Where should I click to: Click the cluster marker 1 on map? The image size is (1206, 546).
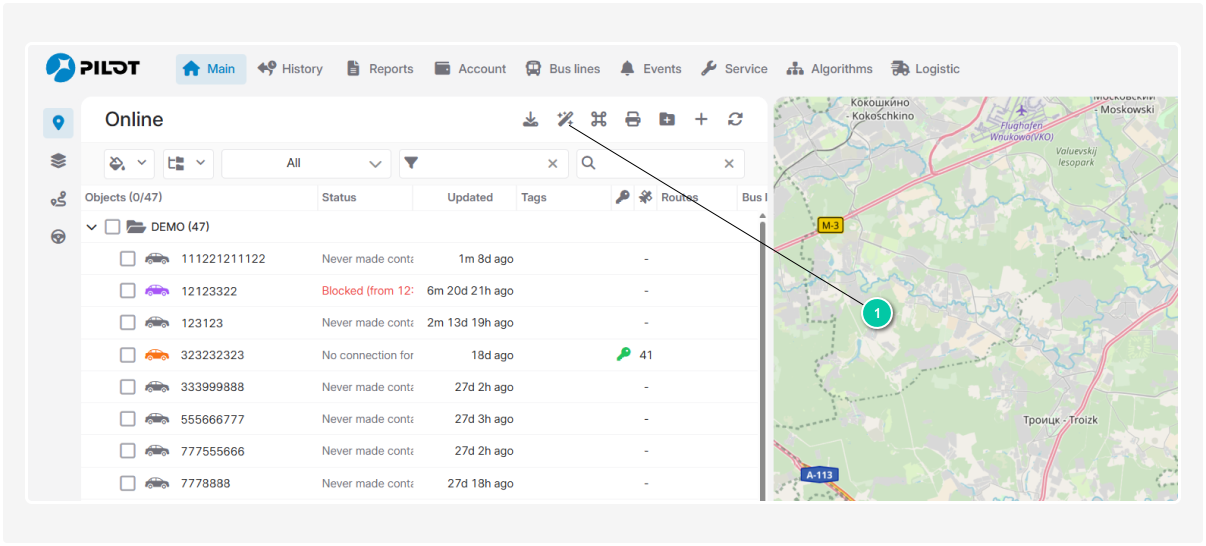[x=877, y=313]
